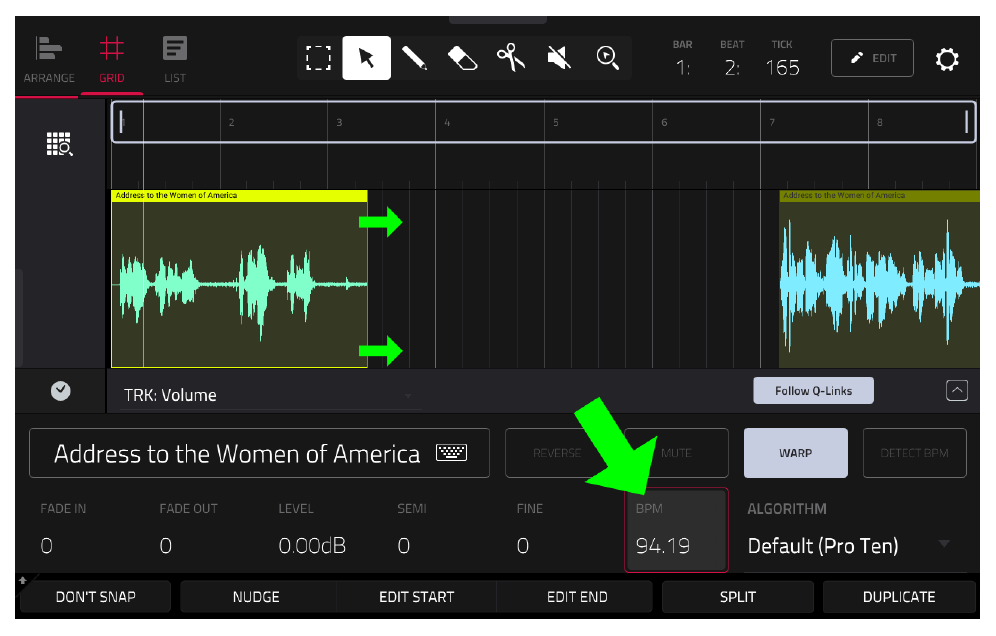Select the Fade In value
The width and height of the screenshot is (996, 636).
(x=46, y=546)
